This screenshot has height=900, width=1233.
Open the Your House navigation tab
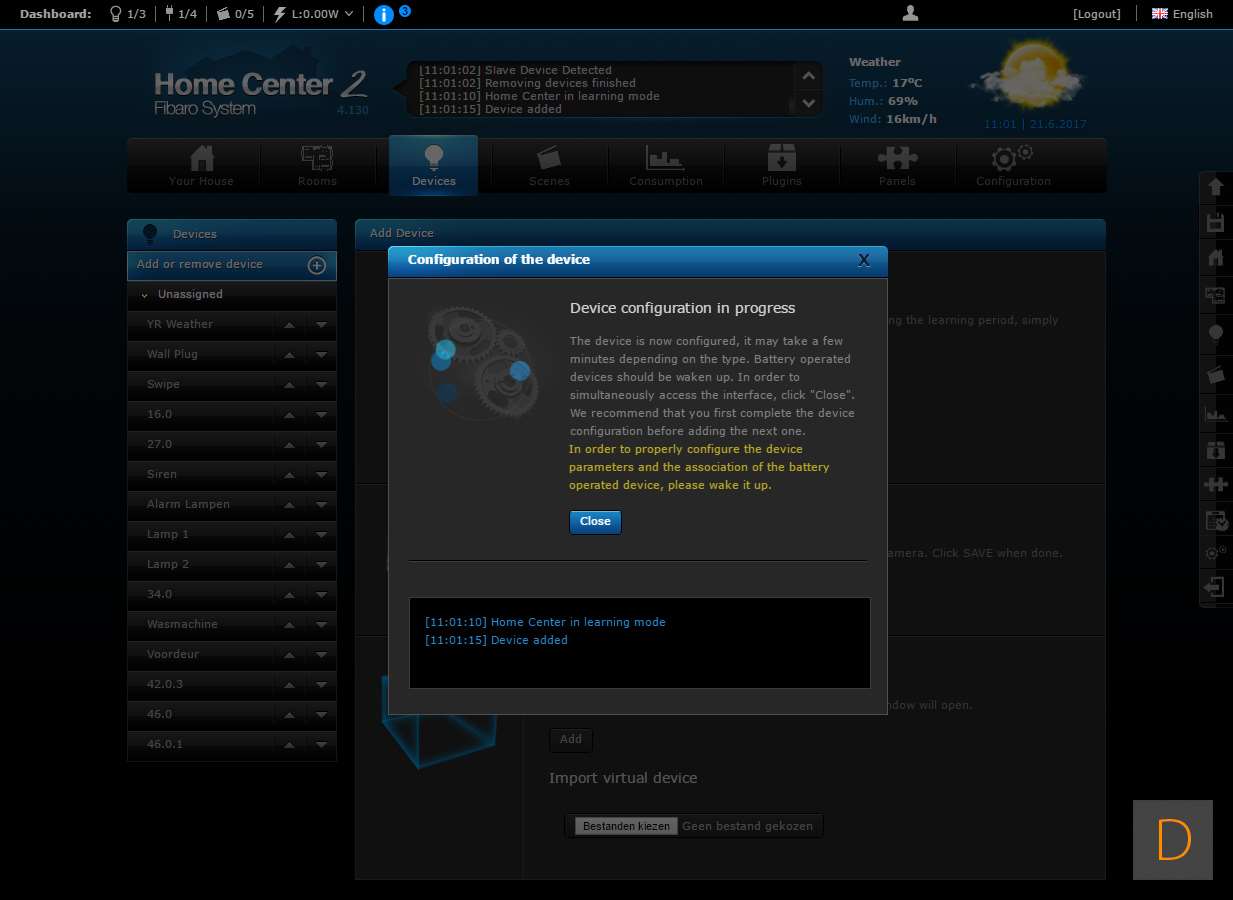[201, 166]
